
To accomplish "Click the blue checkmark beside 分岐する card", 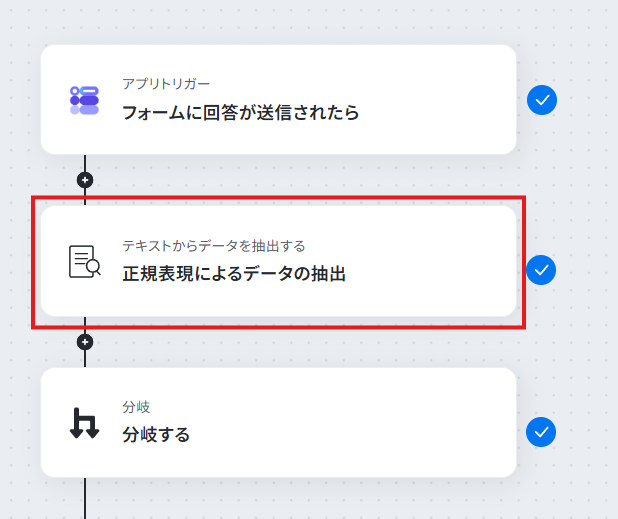I will pyautogui.click(x=541, y=432).
